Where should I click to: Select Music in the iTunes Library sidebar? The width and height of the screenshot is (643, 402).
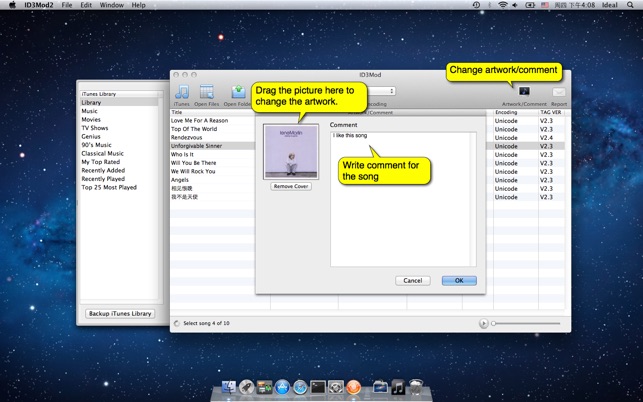119,111
